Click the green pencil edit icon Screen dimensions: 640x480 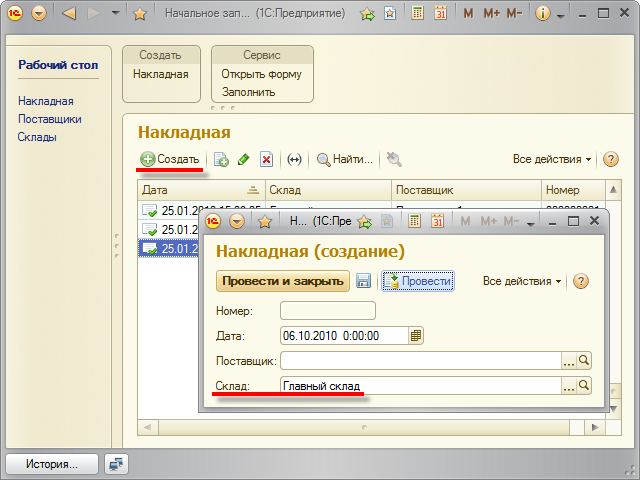pos(243,159)
